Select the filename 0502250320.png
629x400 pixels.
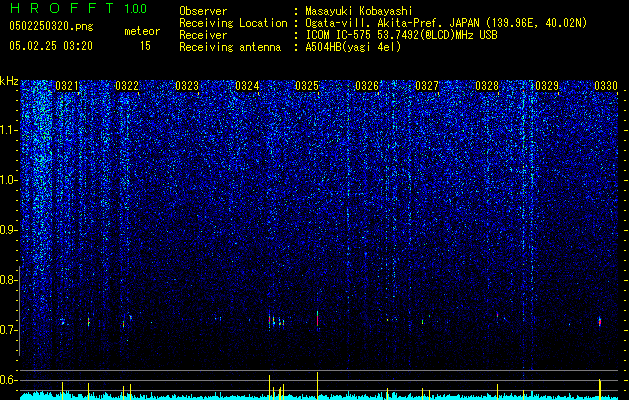point(51,26)
